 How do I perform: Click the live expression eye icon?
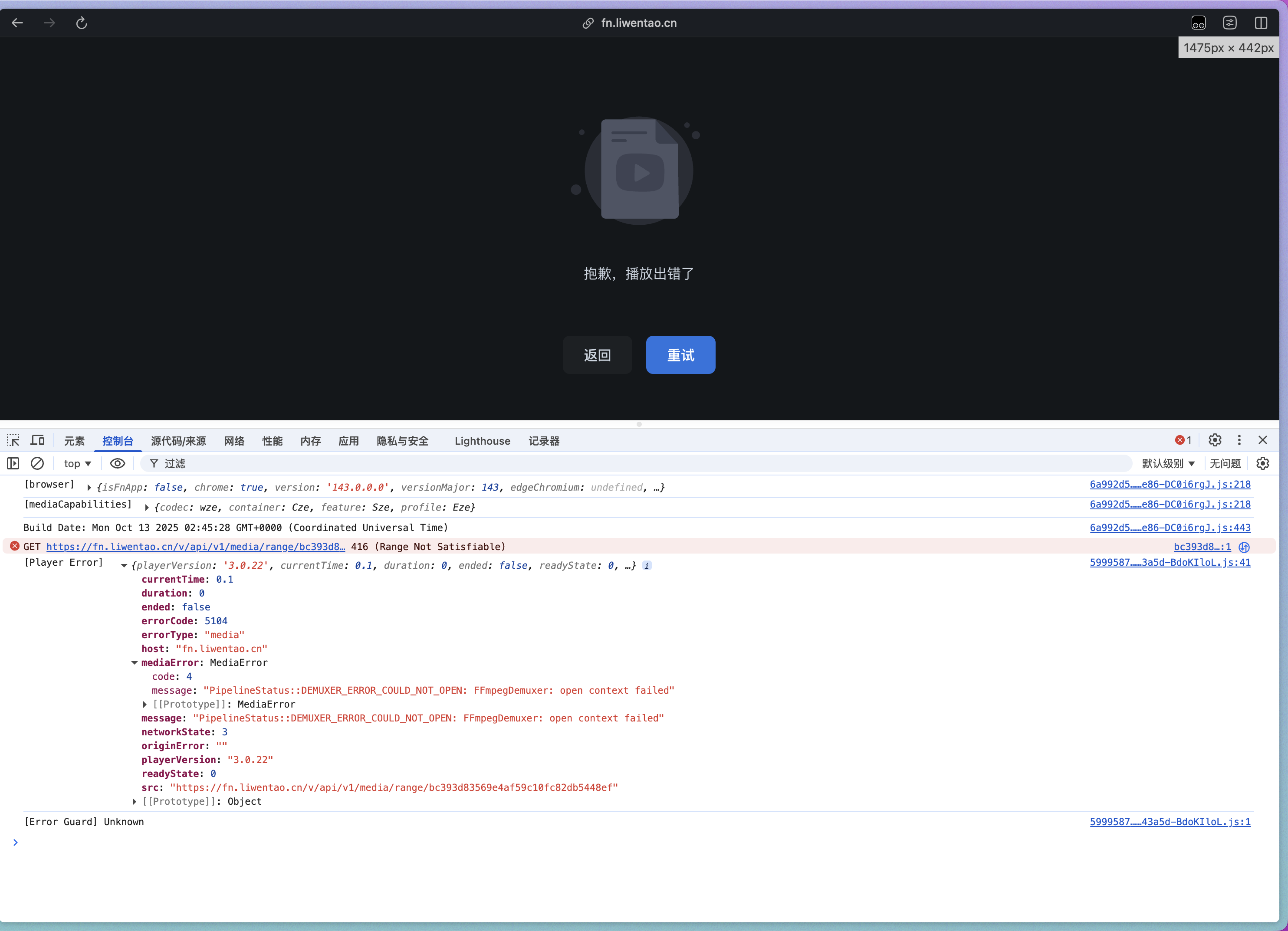117,464
